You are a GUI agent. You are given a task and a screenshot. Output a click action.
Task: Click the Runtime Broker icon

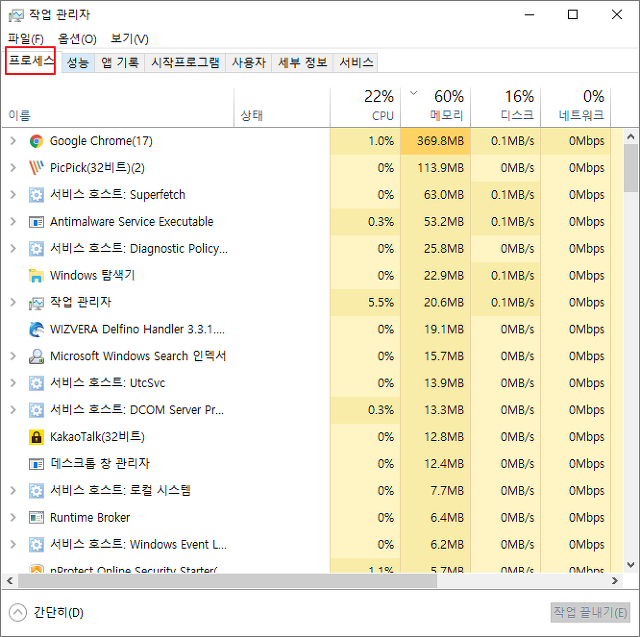tap(36, 518)
